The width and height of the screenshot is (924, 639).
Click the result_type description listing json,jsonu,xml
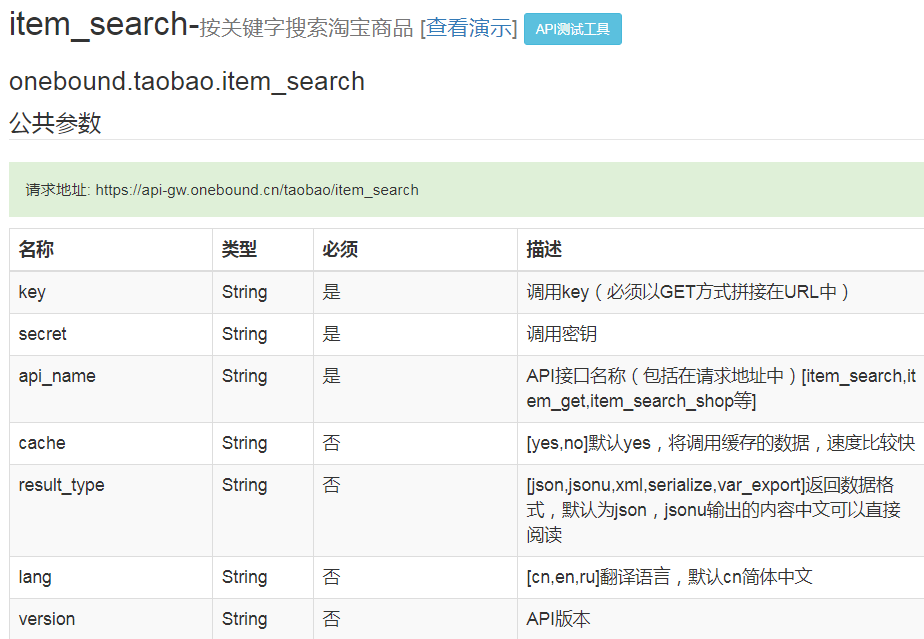(714, 510)
